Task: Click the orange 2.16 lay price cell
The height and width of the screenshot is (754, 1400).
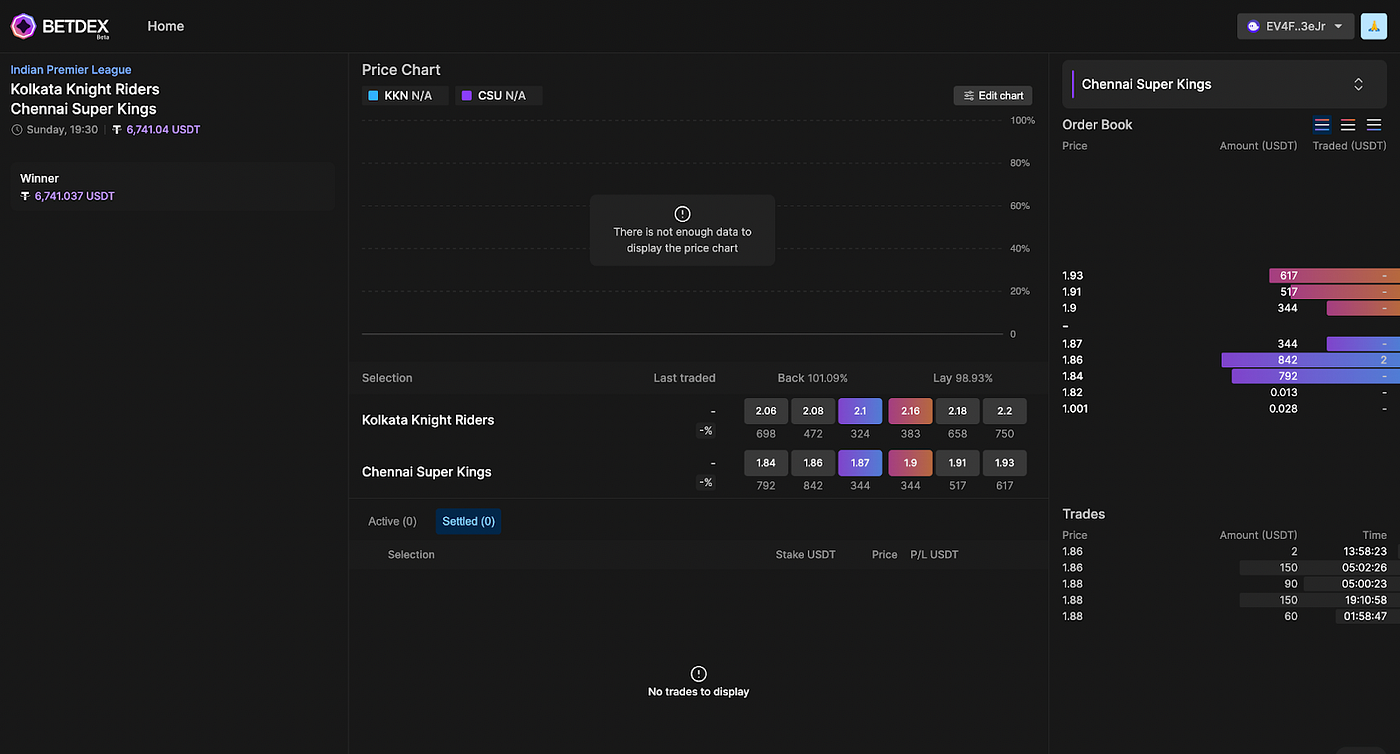Action: point(910,410)
